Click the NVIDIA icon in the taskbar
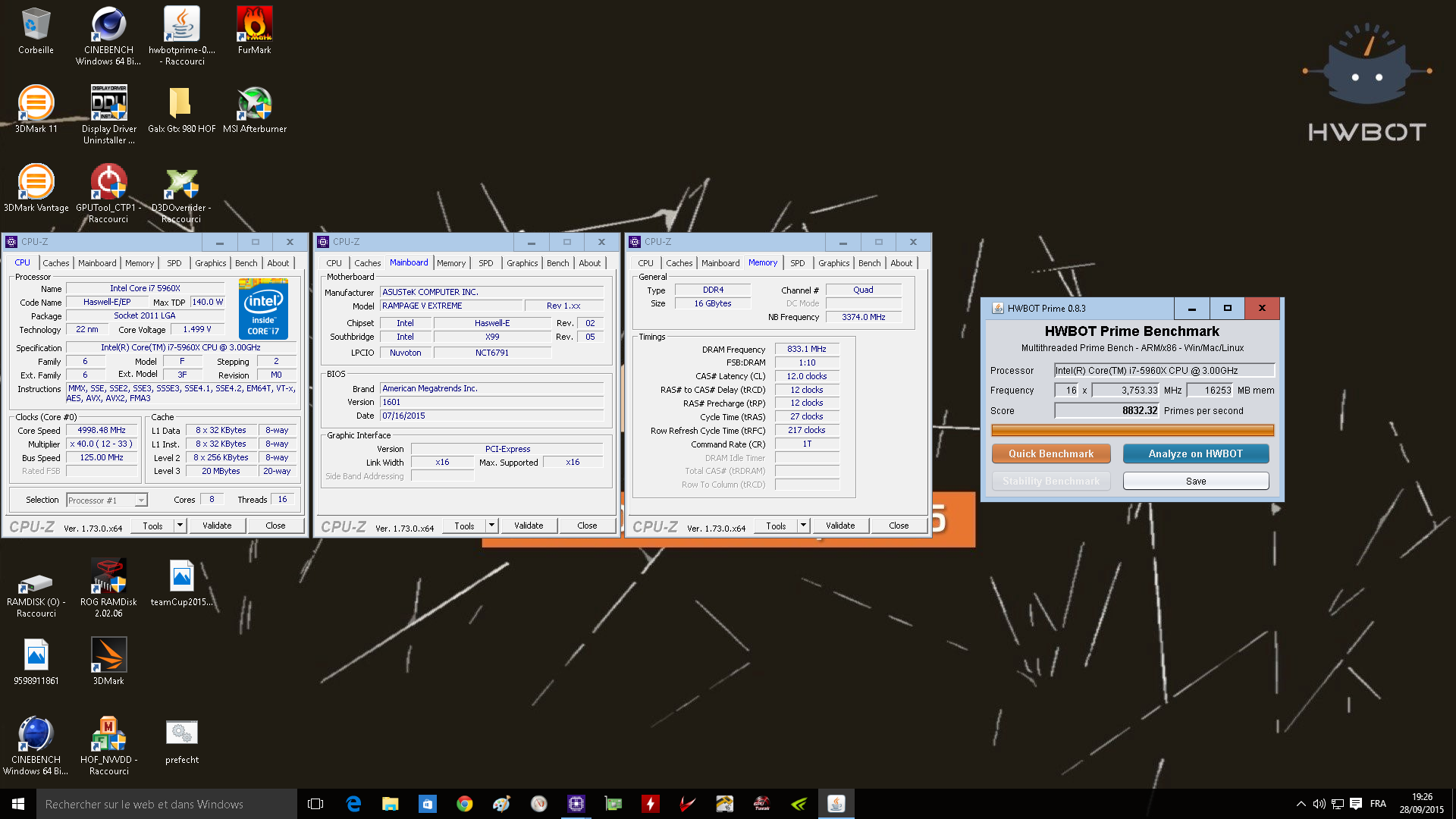 799,804
